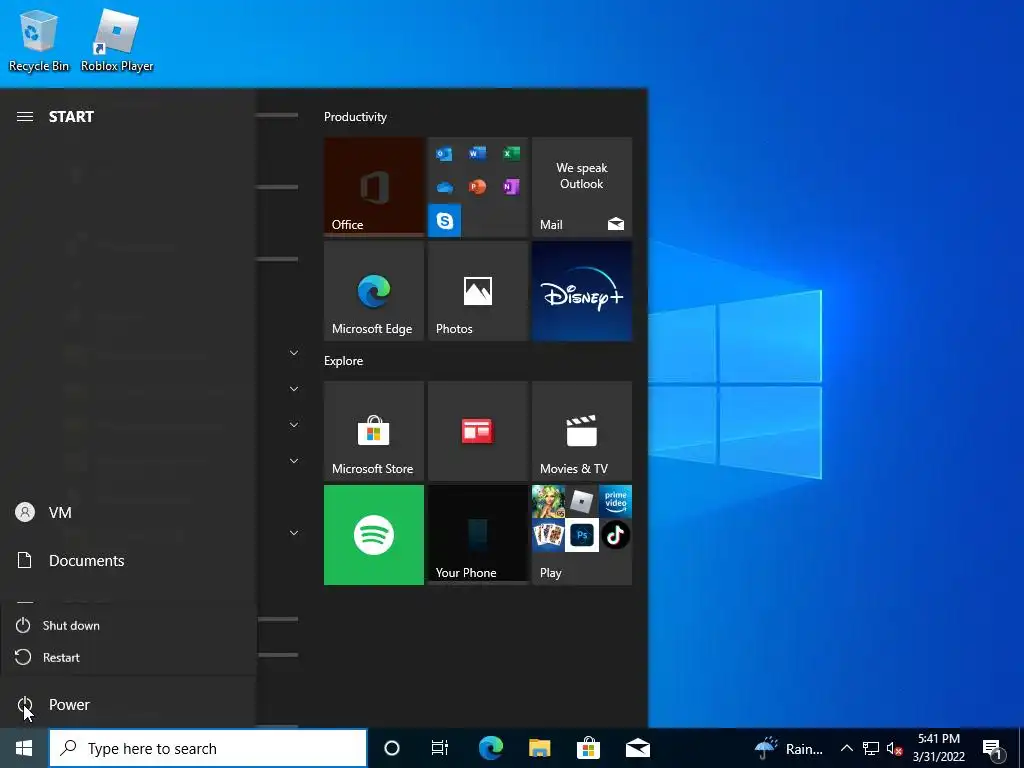Viewport: 1024px width, 768px height.
Task: Launch Word from the Office apps tile
Action: click(477, 154)
